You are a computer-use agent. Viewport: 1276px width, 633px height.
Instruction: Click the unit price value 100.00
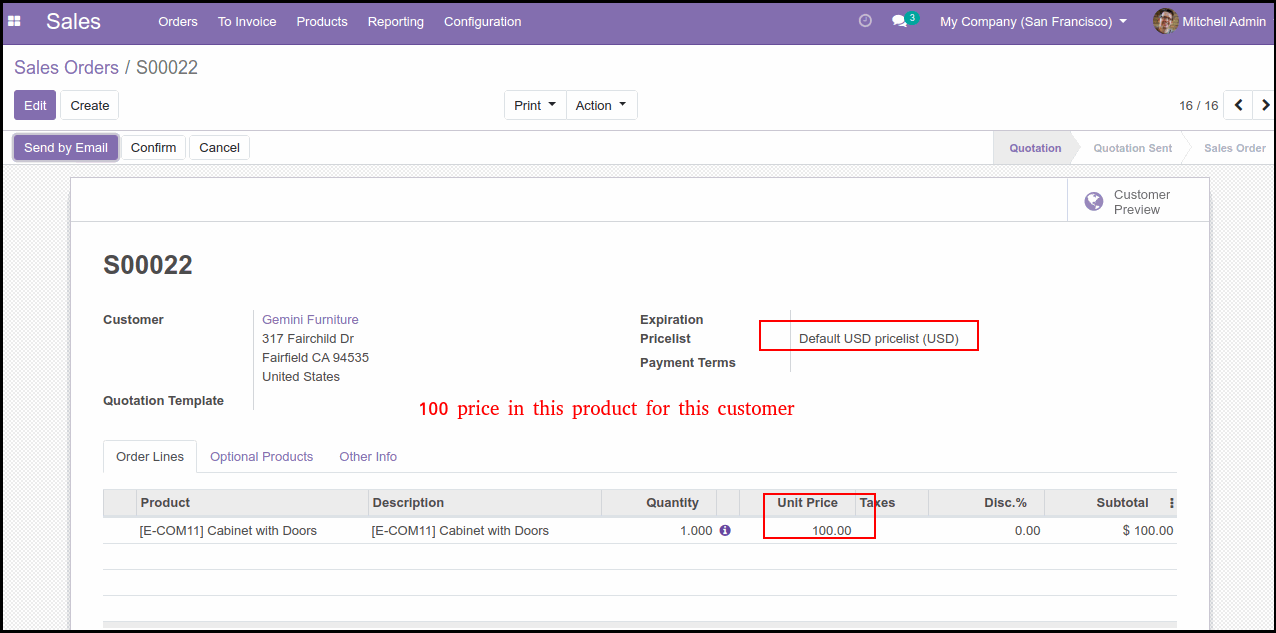coord(832,531)
